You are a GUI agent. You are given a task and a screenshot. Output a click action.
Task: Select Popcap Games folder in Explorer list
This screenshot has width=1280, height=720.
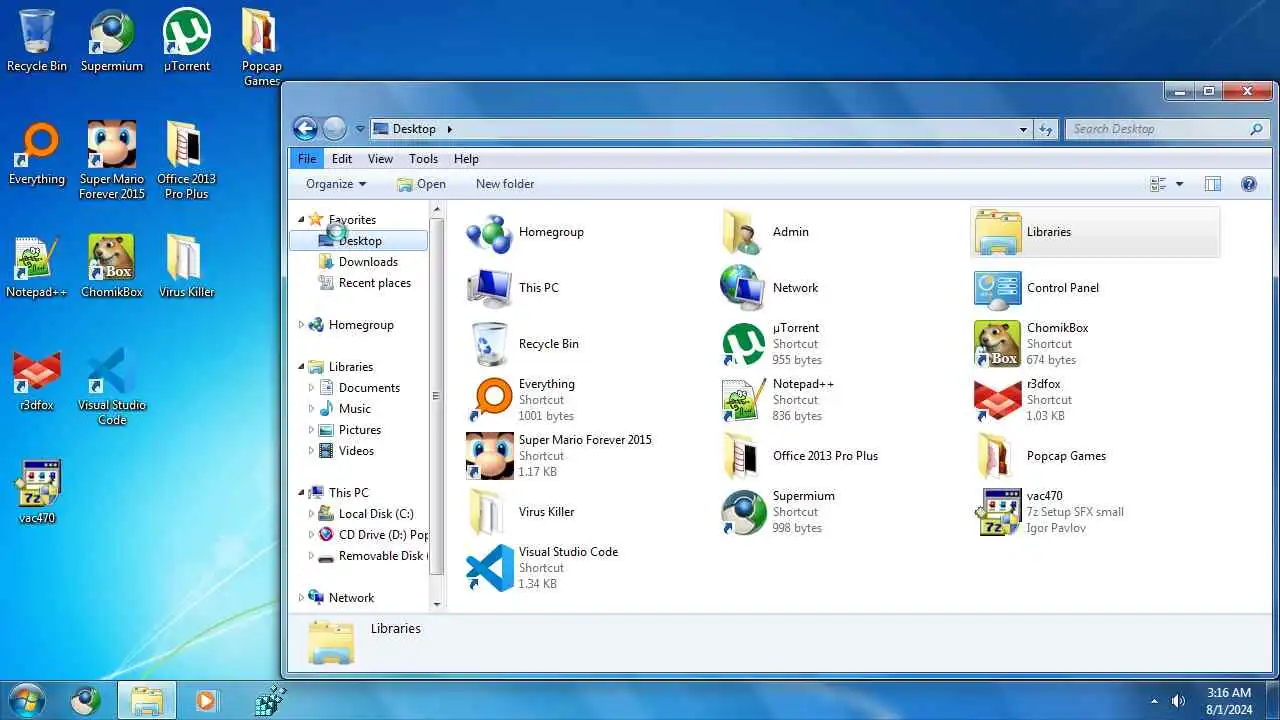point(998,456)
